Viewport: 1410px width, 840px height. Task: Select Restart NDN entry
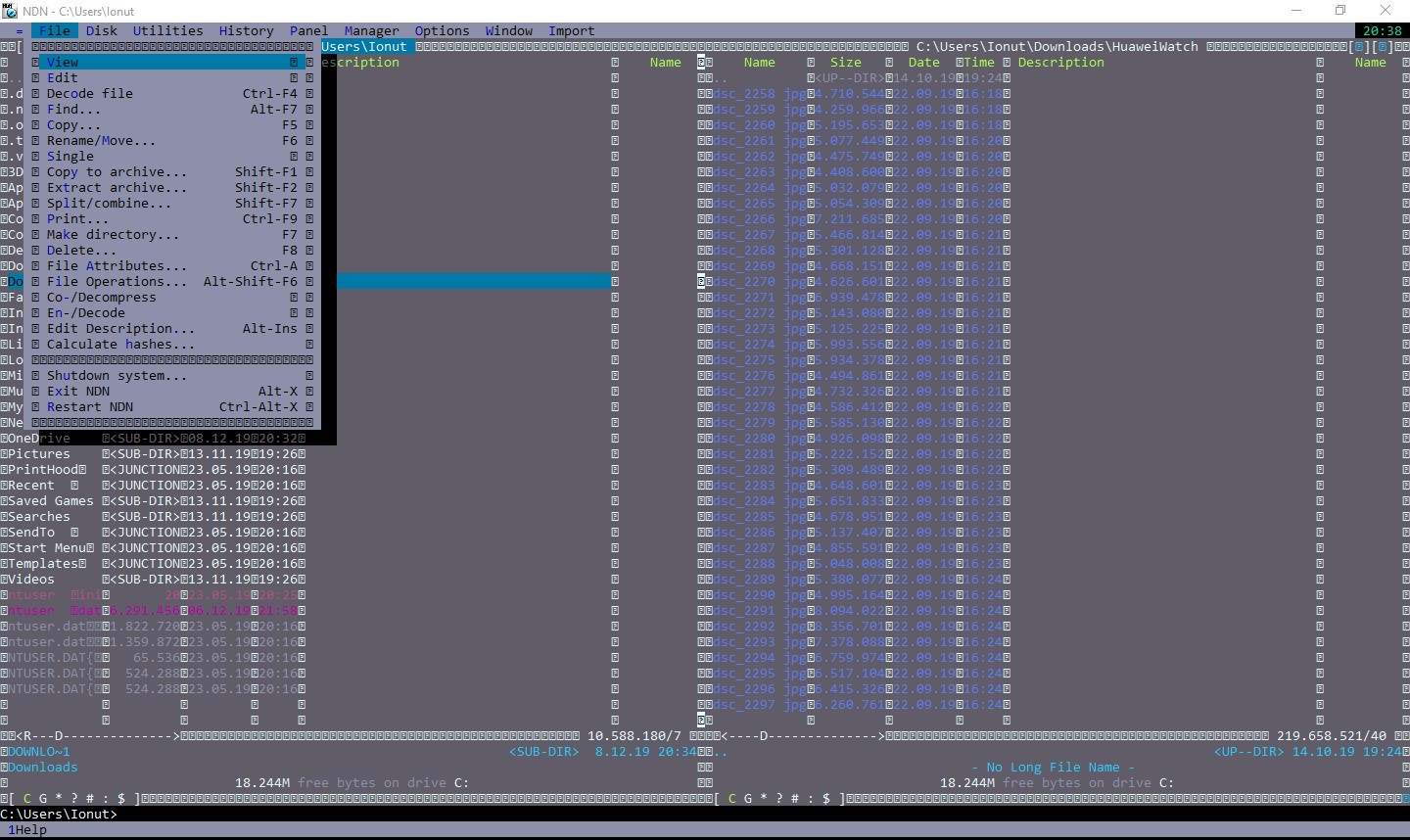pyautogui.click(x=172, y=406)
